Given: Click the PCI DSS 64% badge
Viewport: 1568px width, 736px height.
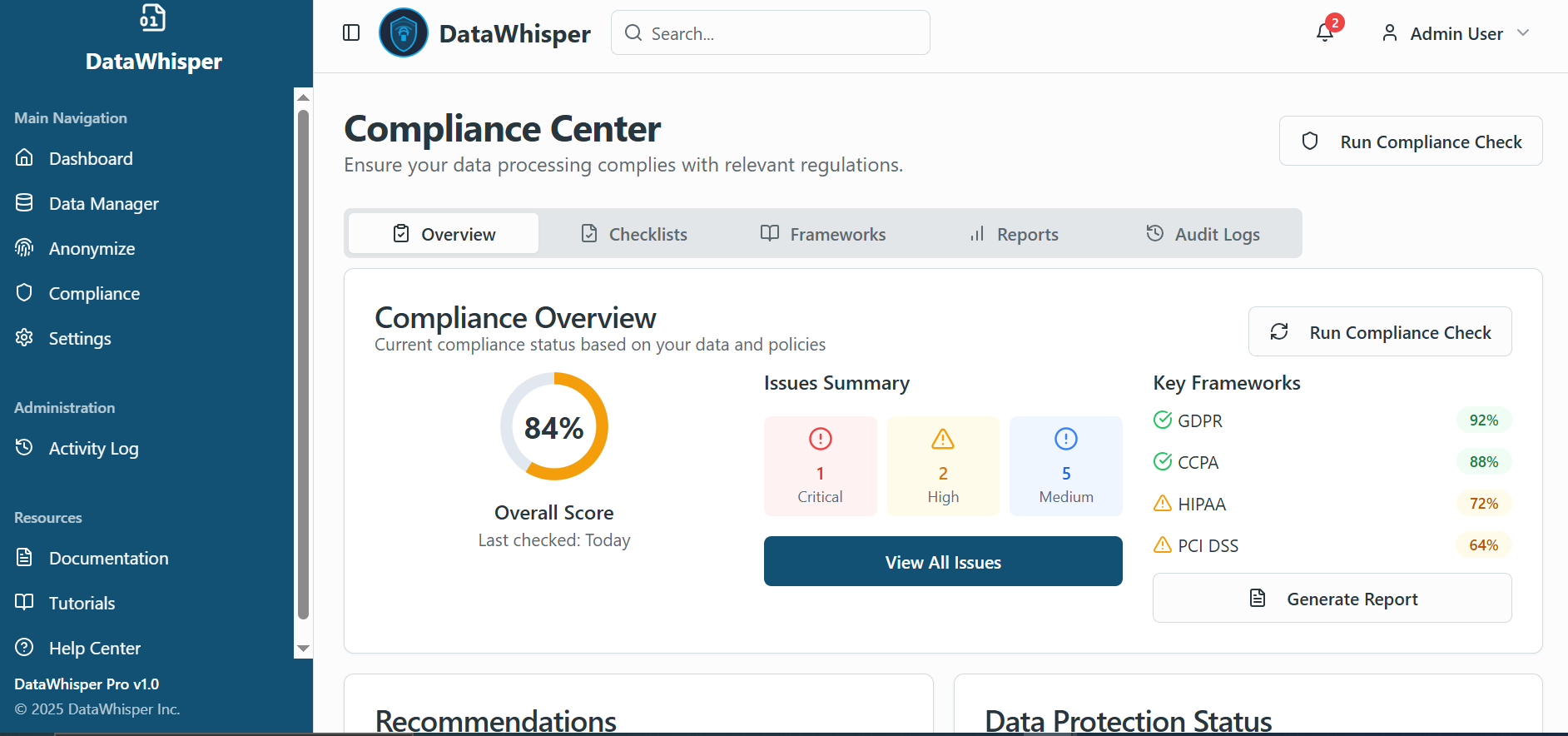Looking at the screenshot, I should (x=1483, y=545).
